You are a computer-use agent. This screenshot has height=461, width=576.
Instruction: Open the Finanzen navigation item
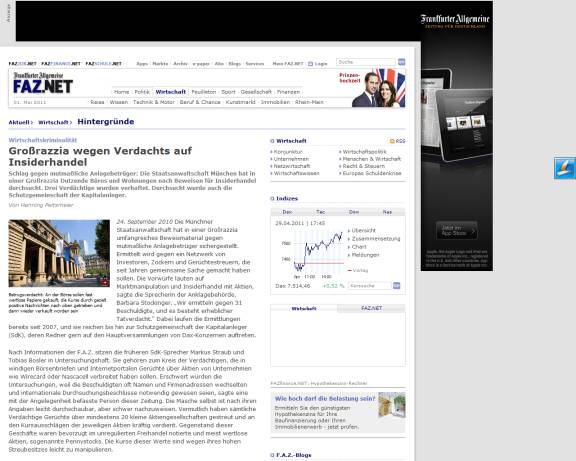(288, 92)
